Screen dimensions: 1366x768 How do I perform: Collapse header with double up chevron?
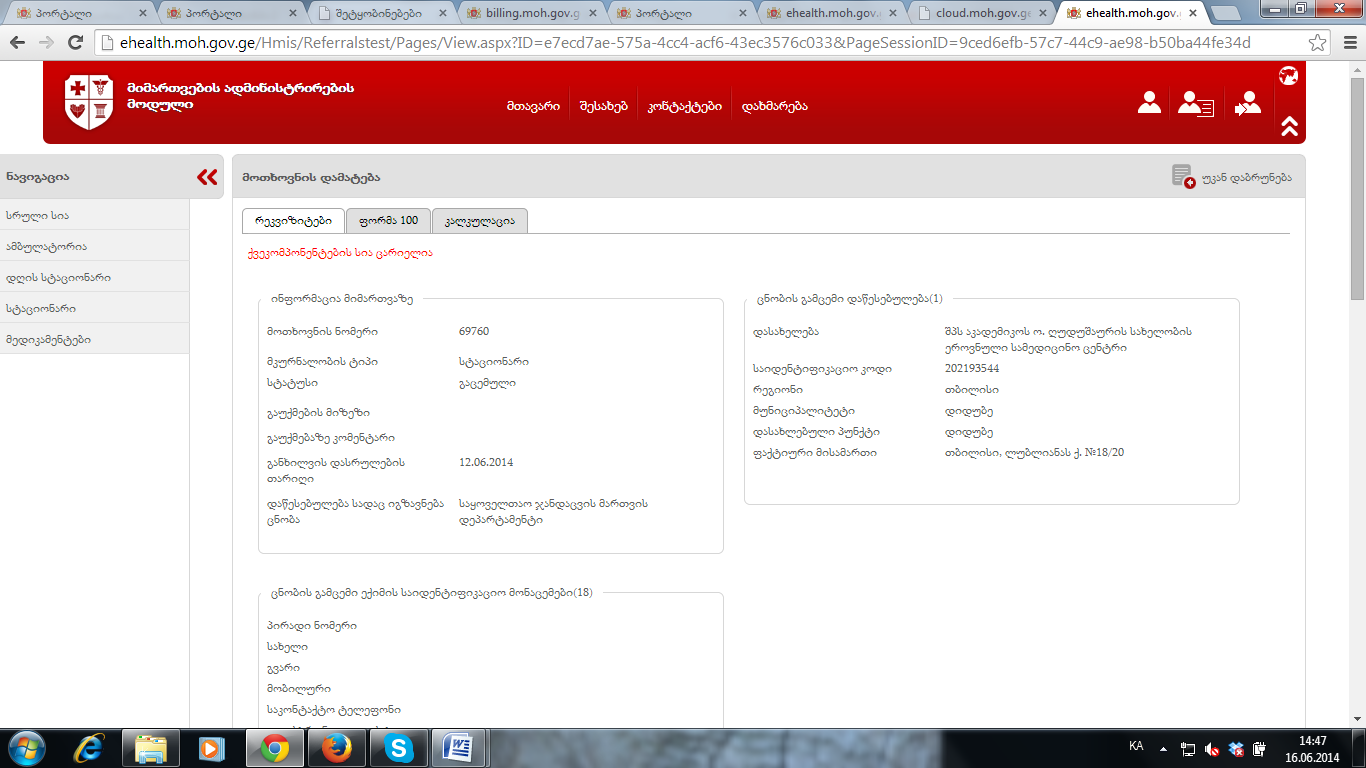[1289, 126]
